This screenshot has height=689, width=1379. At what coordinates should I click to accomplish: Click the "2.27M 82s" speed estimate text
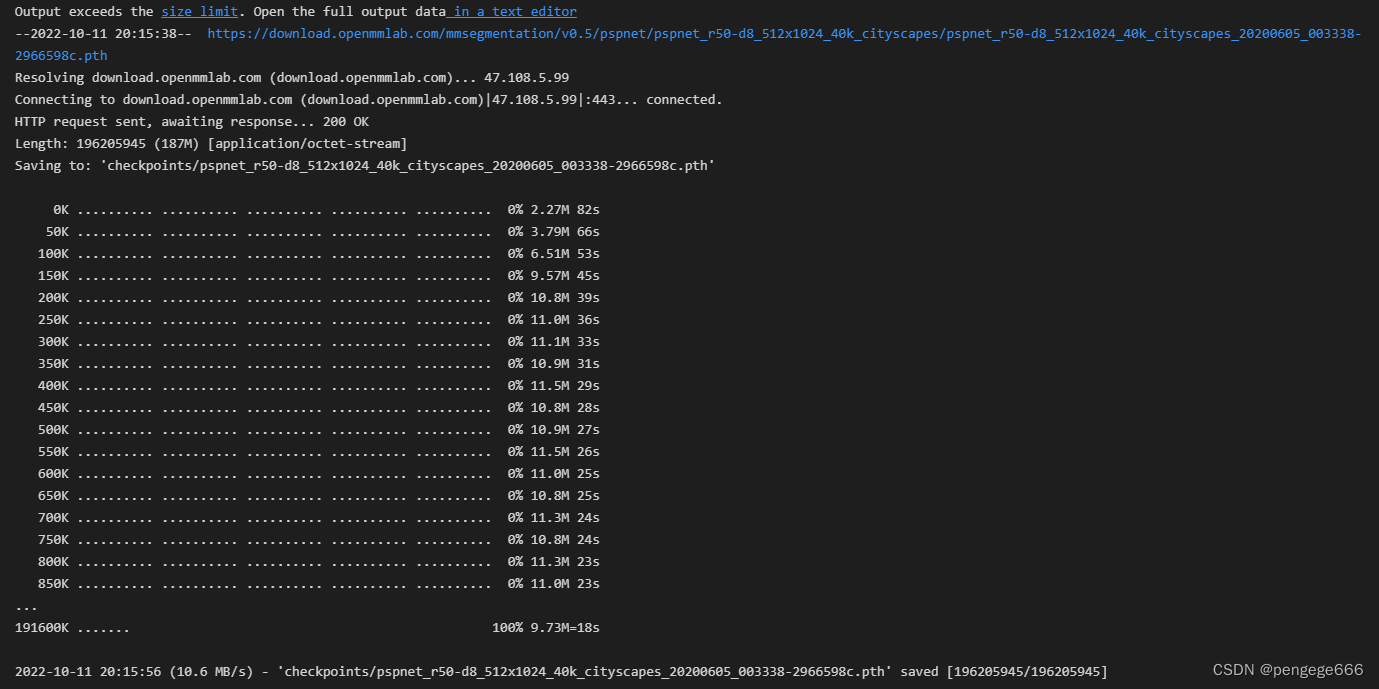(x=567, y=209)
